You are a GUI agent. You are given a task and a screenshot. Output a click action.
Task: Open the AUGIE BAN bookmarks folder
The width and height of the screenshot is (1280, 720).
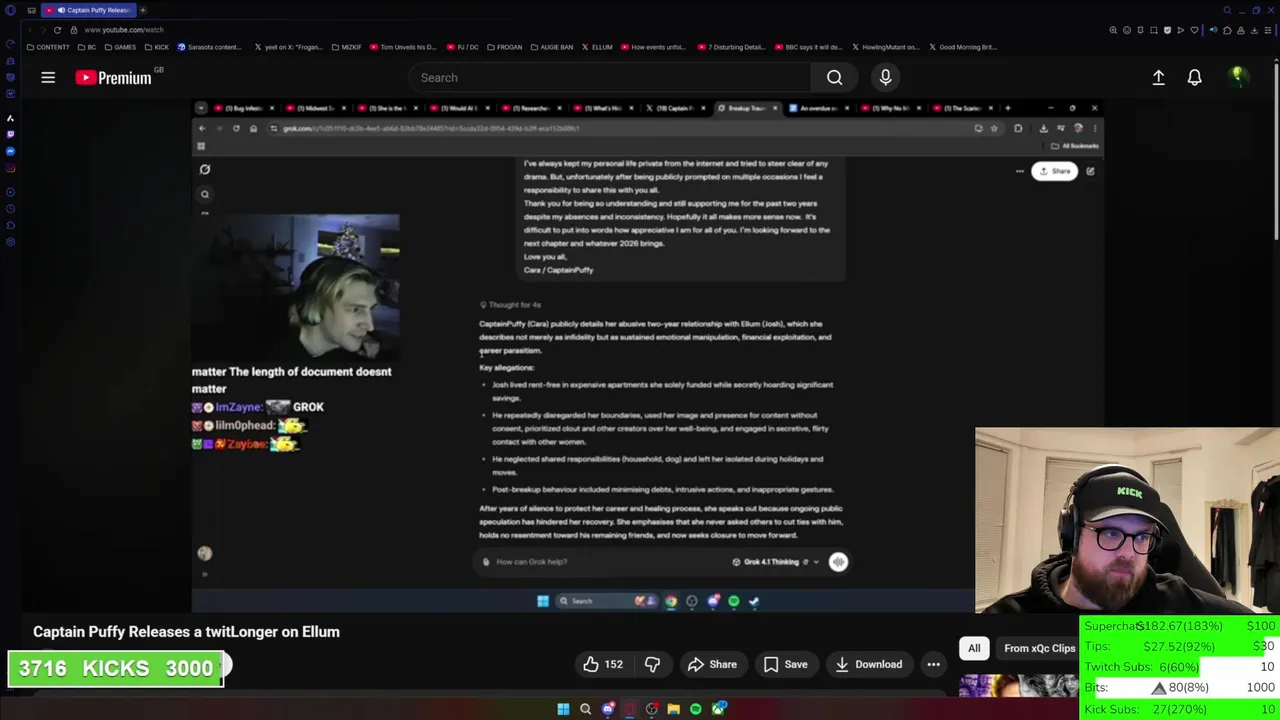pyautogui.click(x=552, y=47)
